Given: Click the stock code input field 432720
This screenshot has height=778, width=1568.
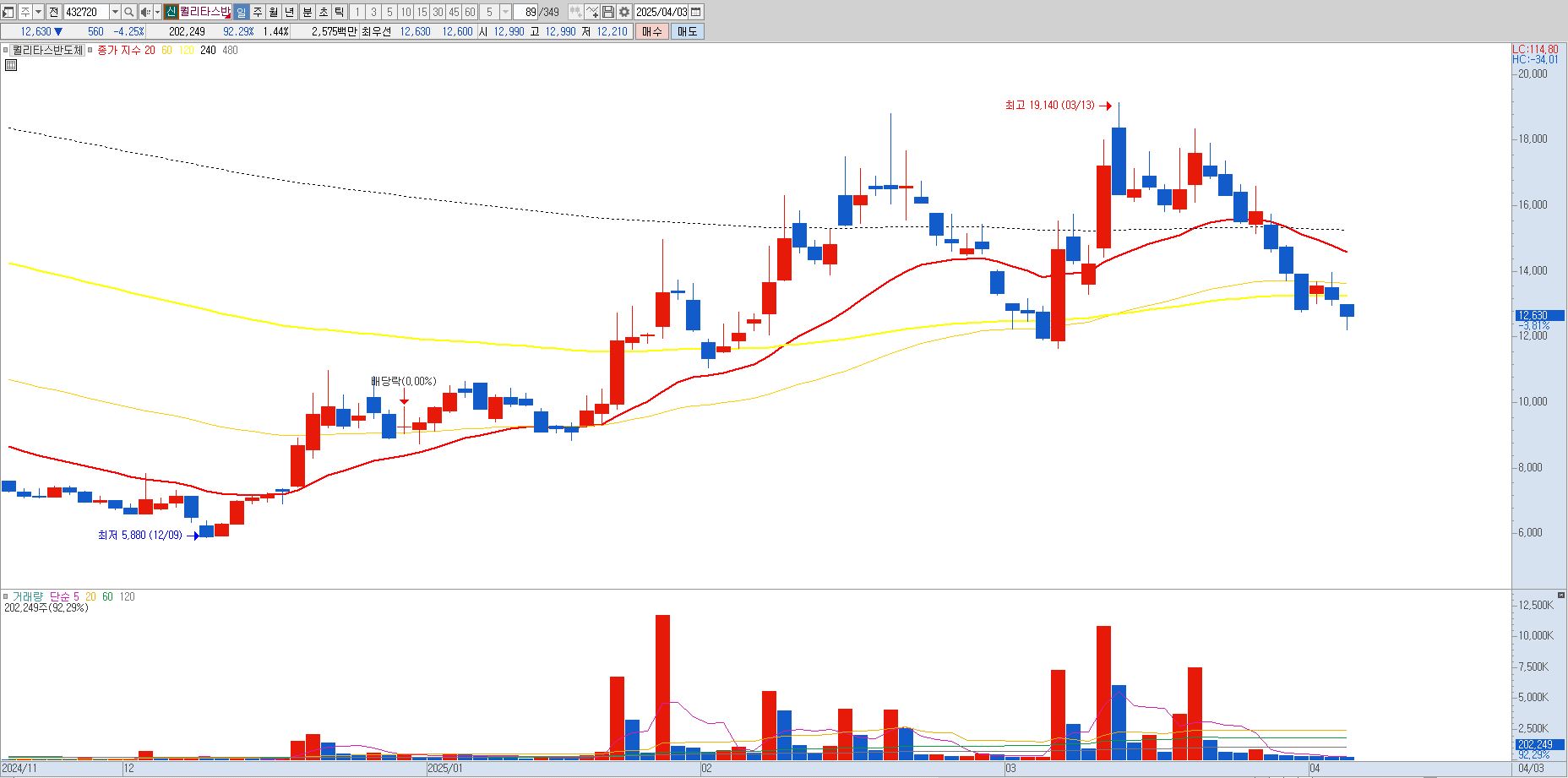Looking at the screenshot, I should 86,12.
